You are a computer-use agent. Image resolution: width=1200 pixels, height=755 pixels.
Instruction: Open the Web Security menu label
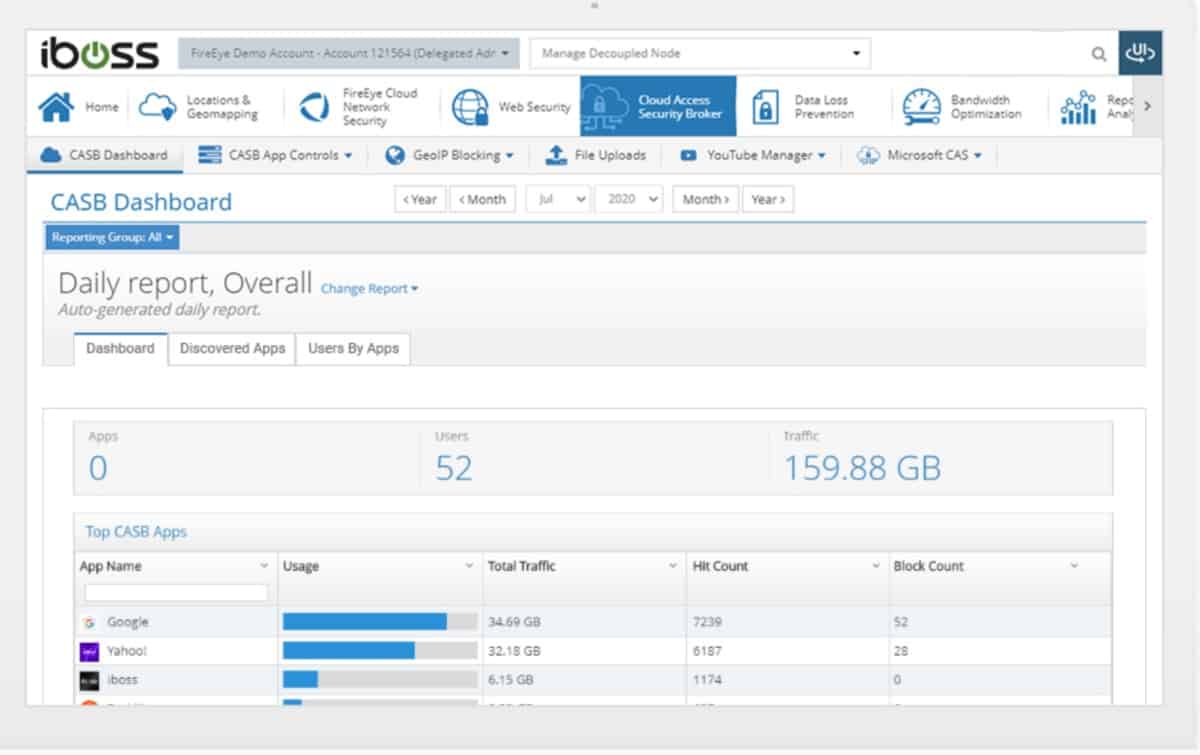pos(535,107)
